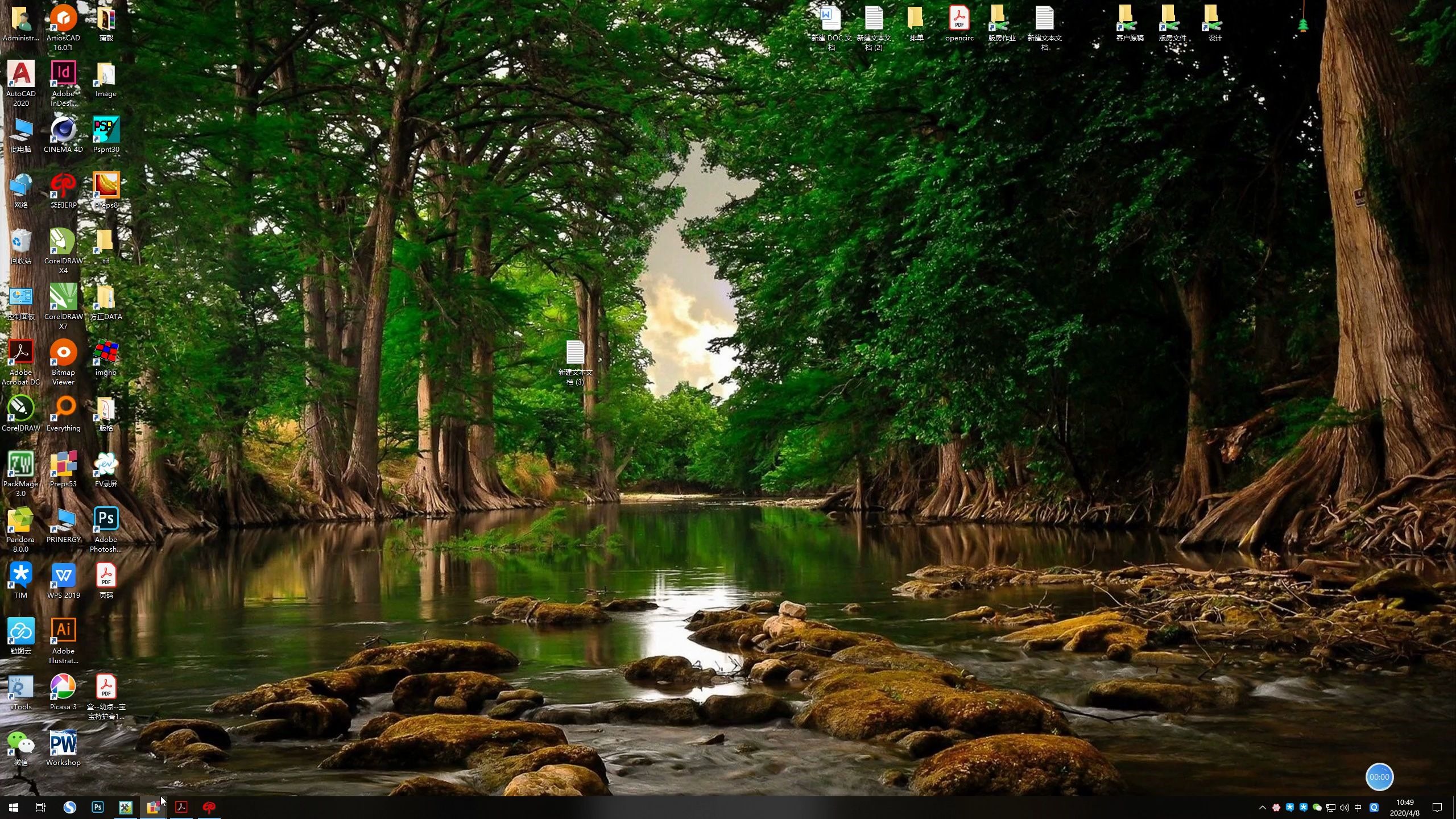Select the Adobe Photoshop desktop shortcut
1456x819 pixels.
pos(106,520)
